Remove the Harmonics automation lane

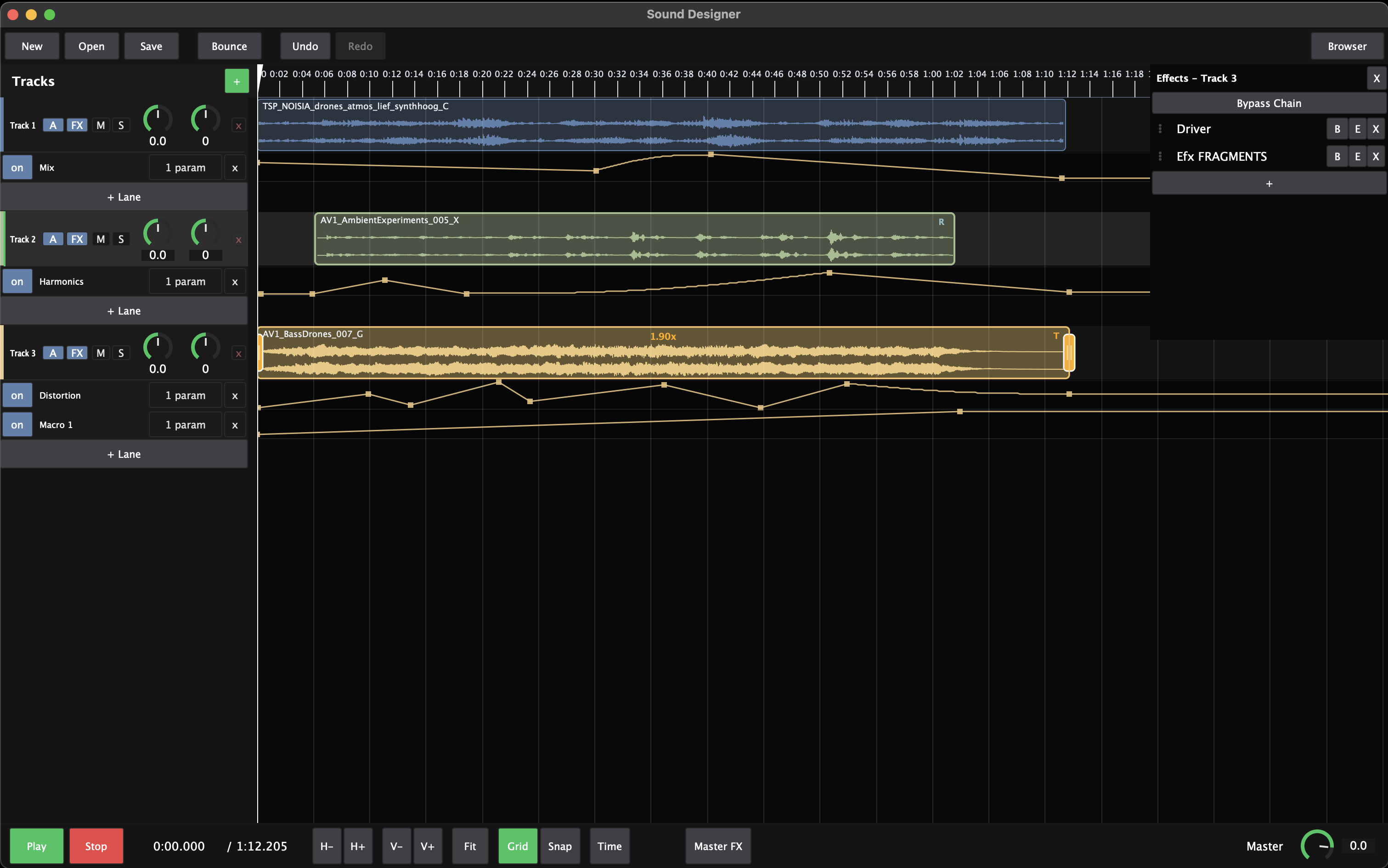pyautogui.click(x=235, y=281)
